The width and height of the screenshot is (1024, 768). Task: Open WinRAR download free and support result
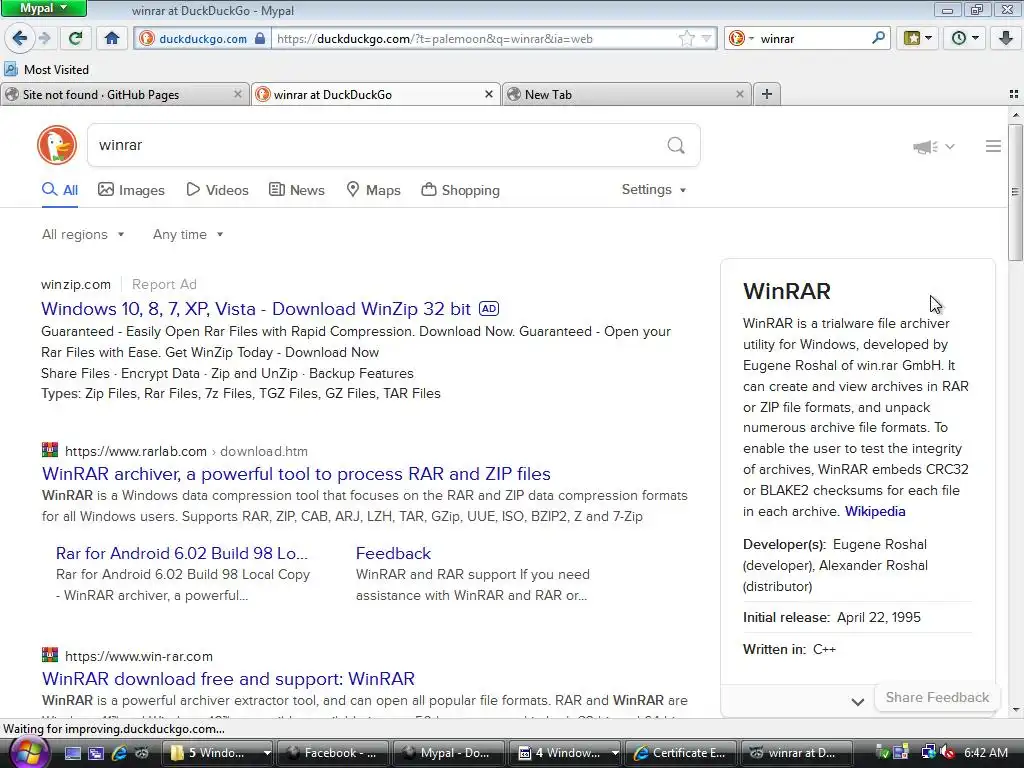coord(228,679)
